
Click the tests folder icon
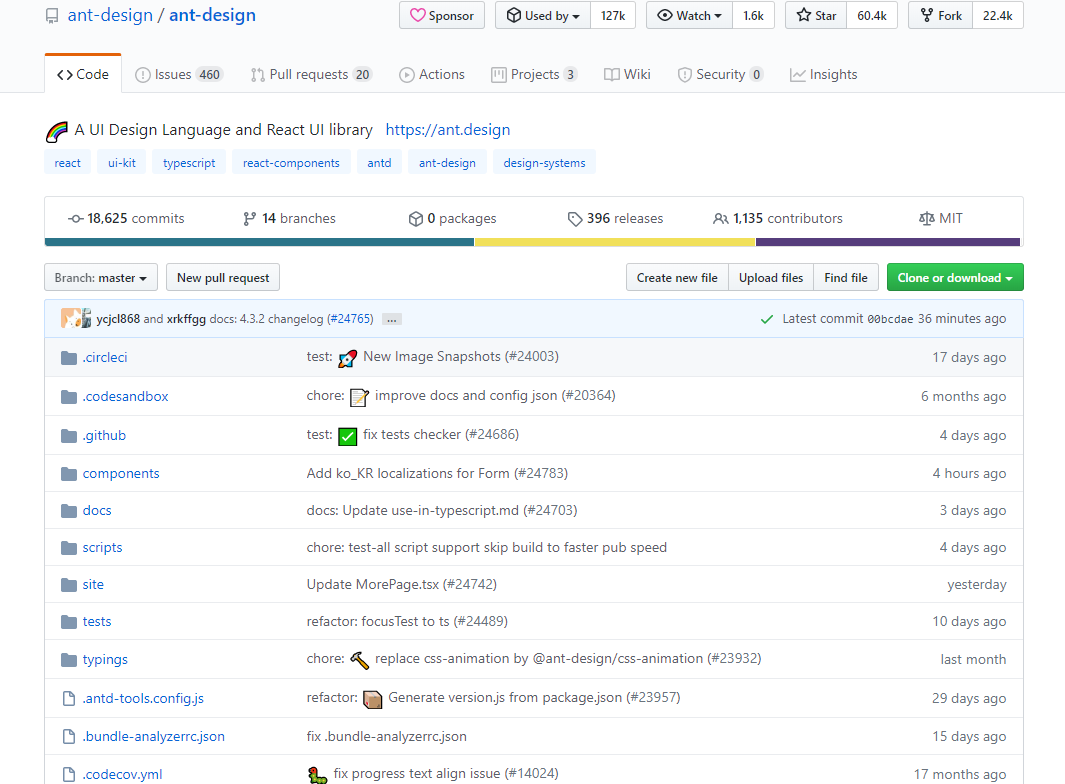pos(69,622)
